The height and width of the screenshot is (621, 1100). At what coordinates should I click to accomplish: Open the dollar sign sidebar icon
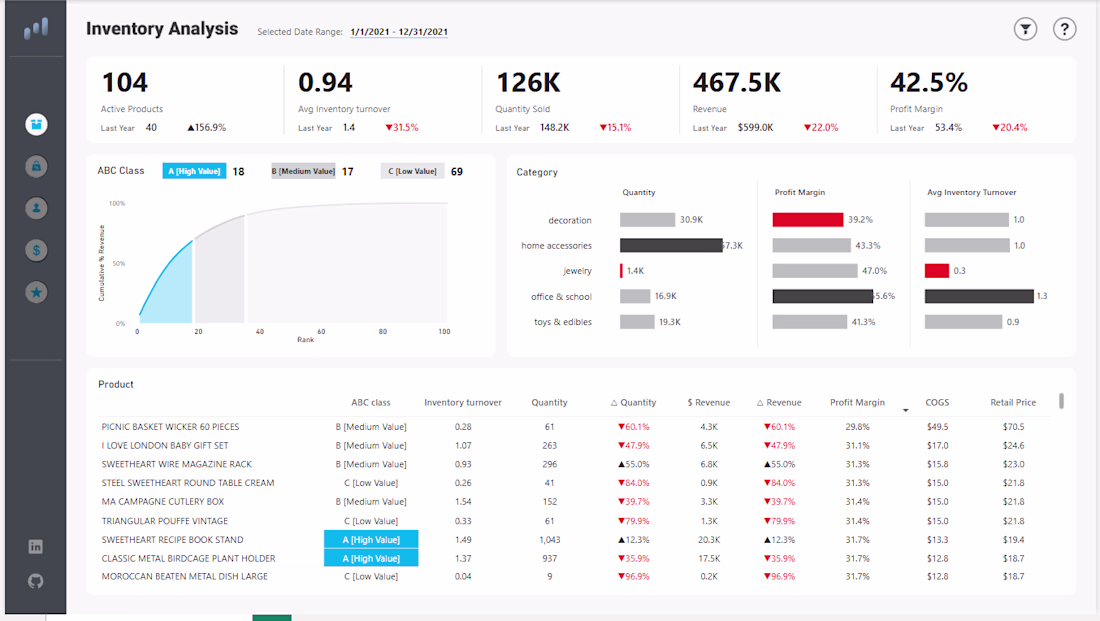click(x=36, y=251)
